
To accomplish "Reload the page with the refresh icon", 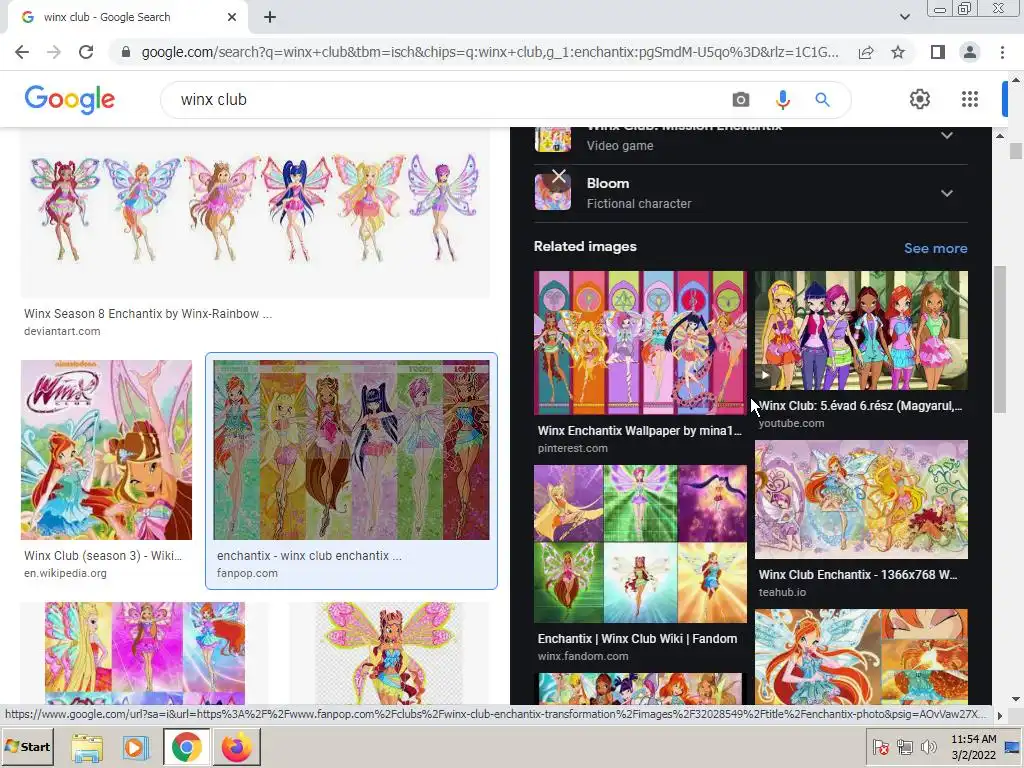I will click(x=86, y=52).
